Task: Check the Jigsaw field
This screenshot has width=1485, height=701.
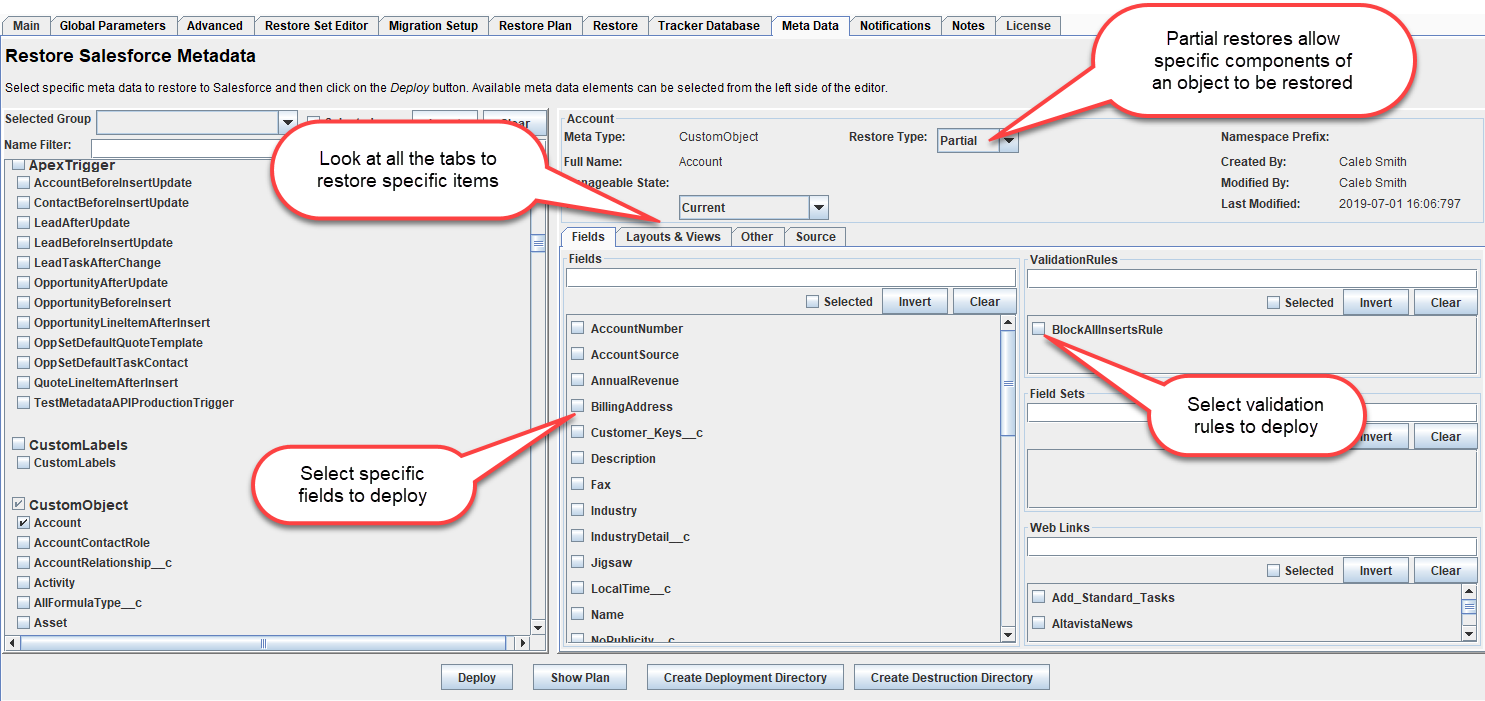Action: tap(578, 563)
